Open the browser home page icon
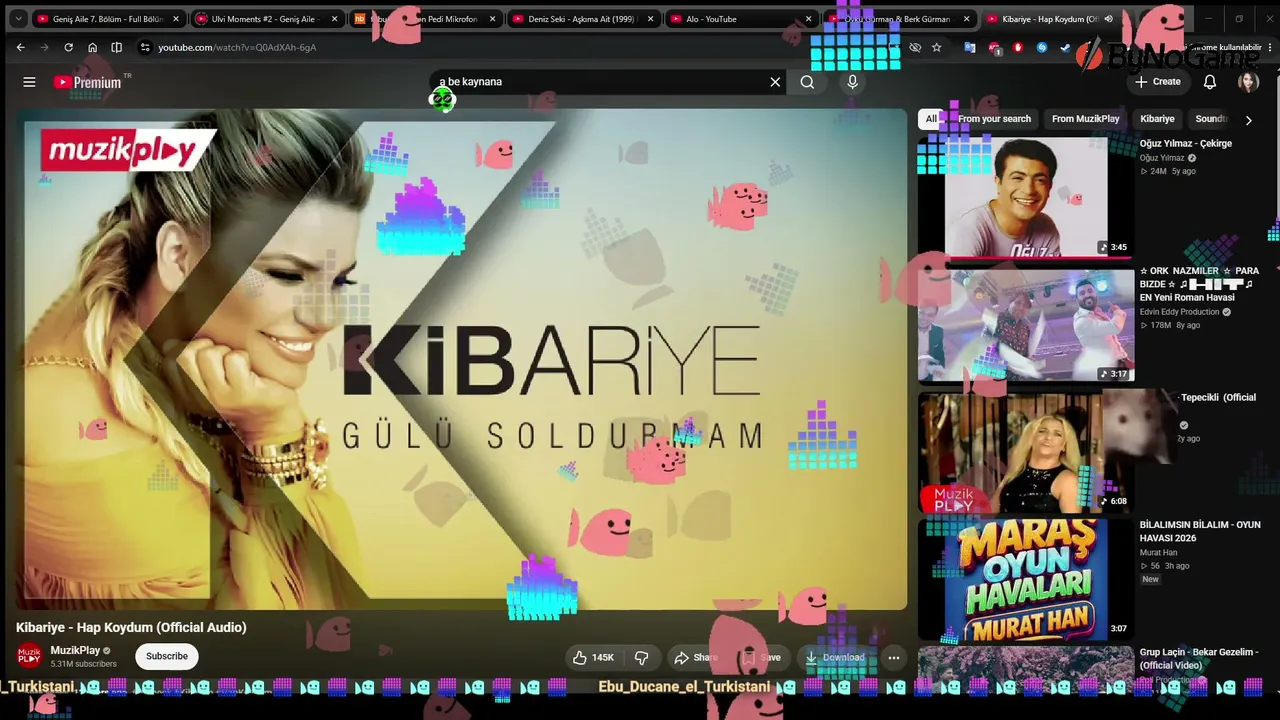Viewport: 1280px width, 720px height. coord(92,47)
